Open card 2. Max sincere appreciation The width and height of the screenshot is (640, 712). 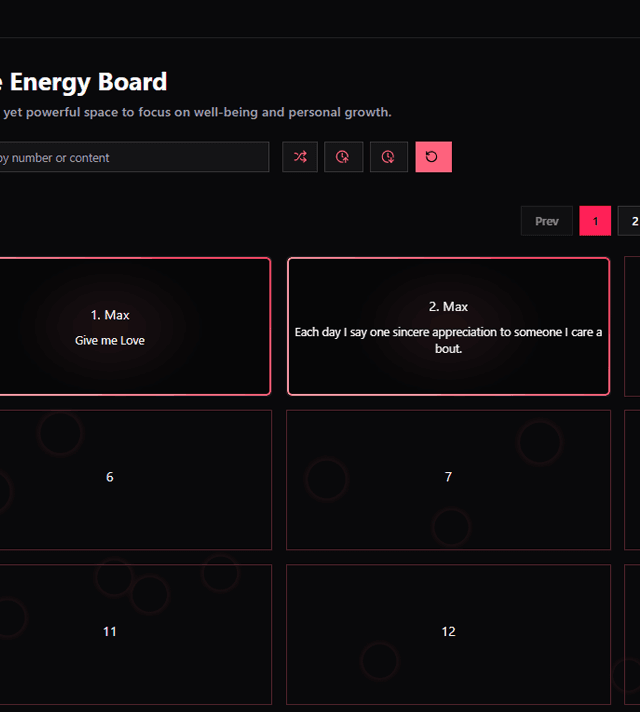(x=448, y=326)
